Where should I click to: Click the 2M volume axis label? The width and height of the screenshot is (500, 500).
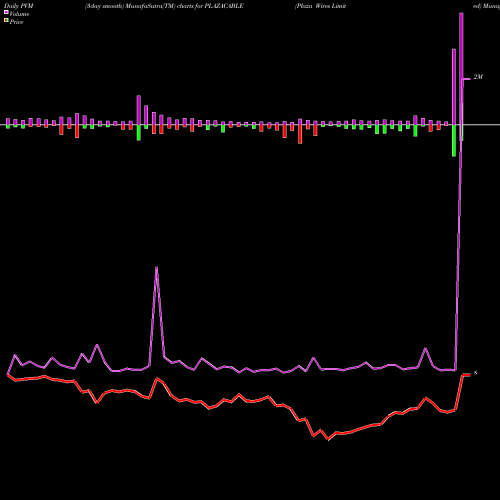(478, 77)
